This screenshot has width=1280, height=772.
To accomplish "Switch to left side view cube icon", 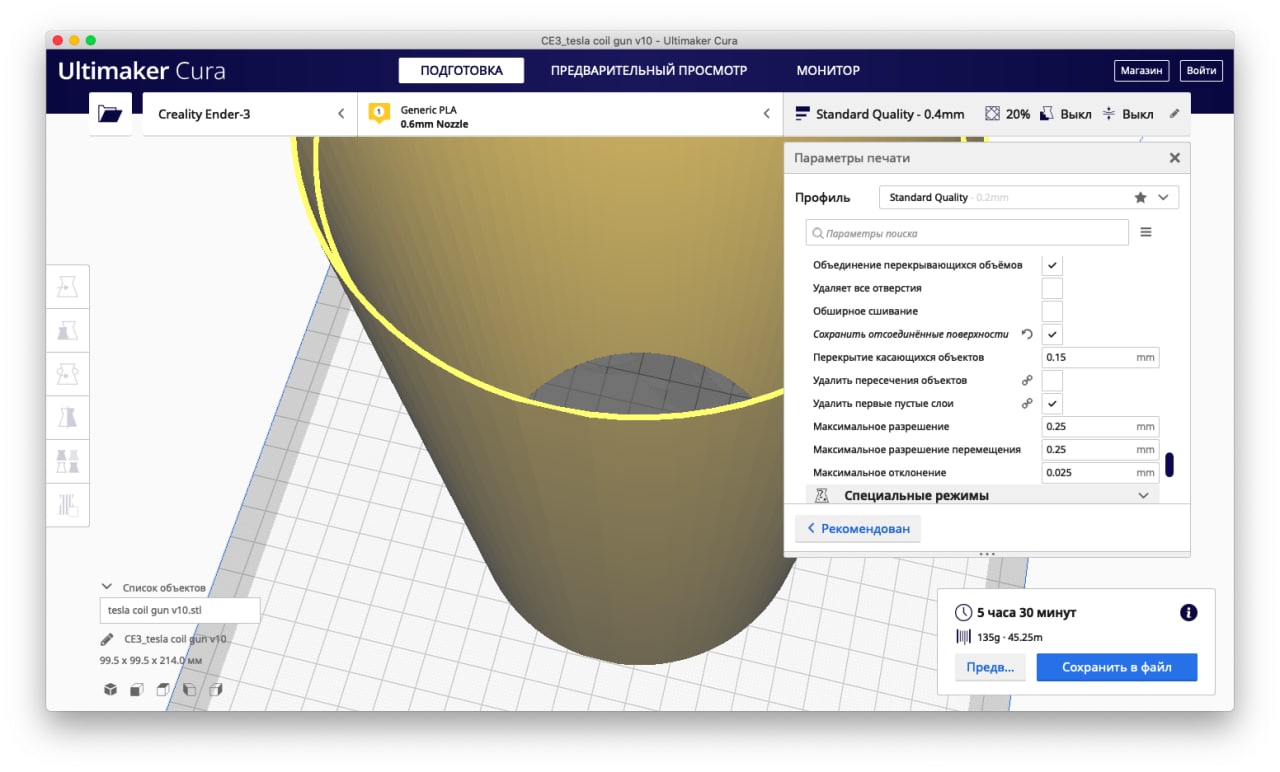I will click(x=188, y=690).
